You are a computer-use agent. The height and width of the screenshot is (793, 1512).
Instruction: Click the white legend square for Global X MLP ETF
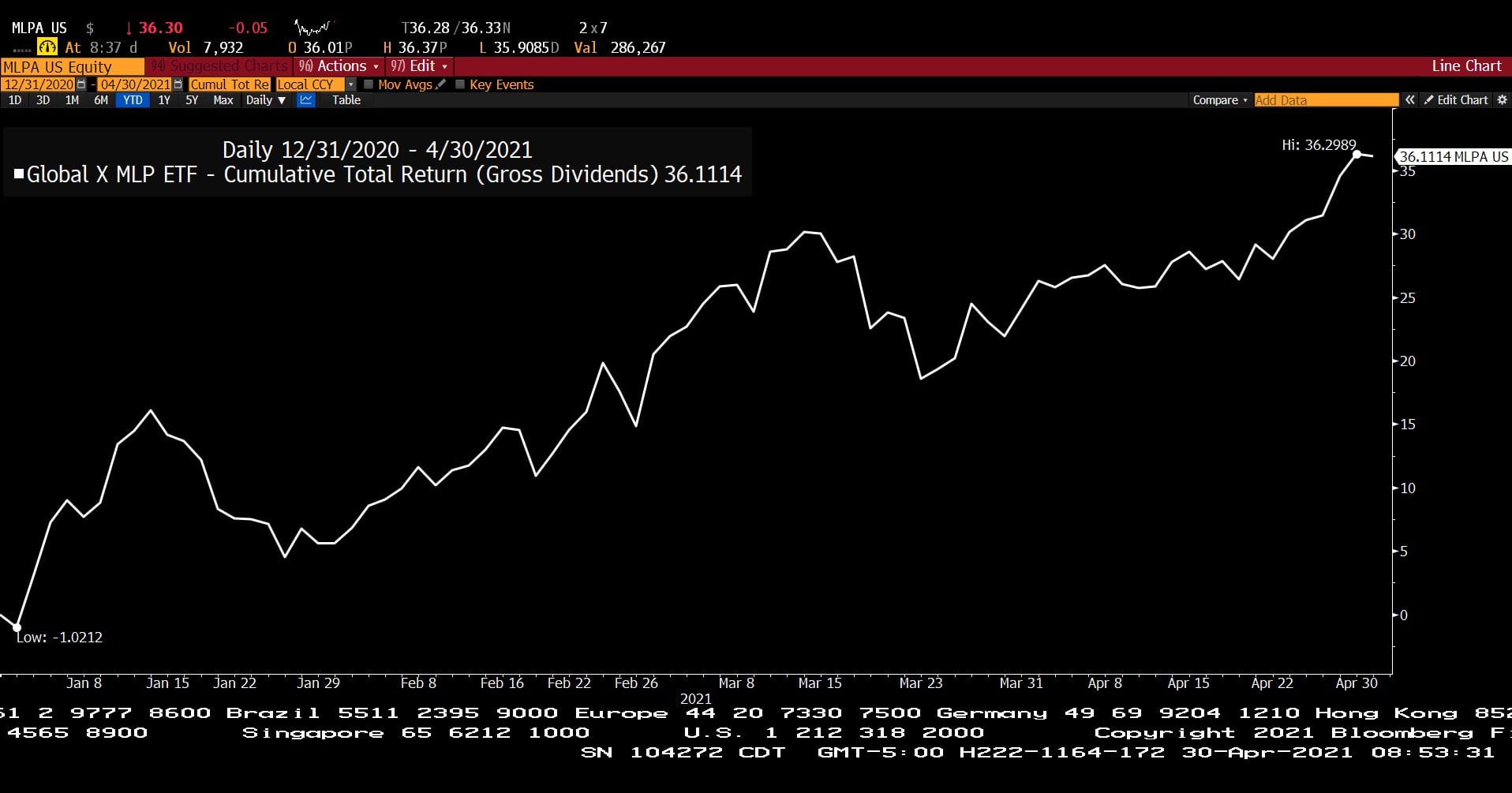[x=19, y=174]
